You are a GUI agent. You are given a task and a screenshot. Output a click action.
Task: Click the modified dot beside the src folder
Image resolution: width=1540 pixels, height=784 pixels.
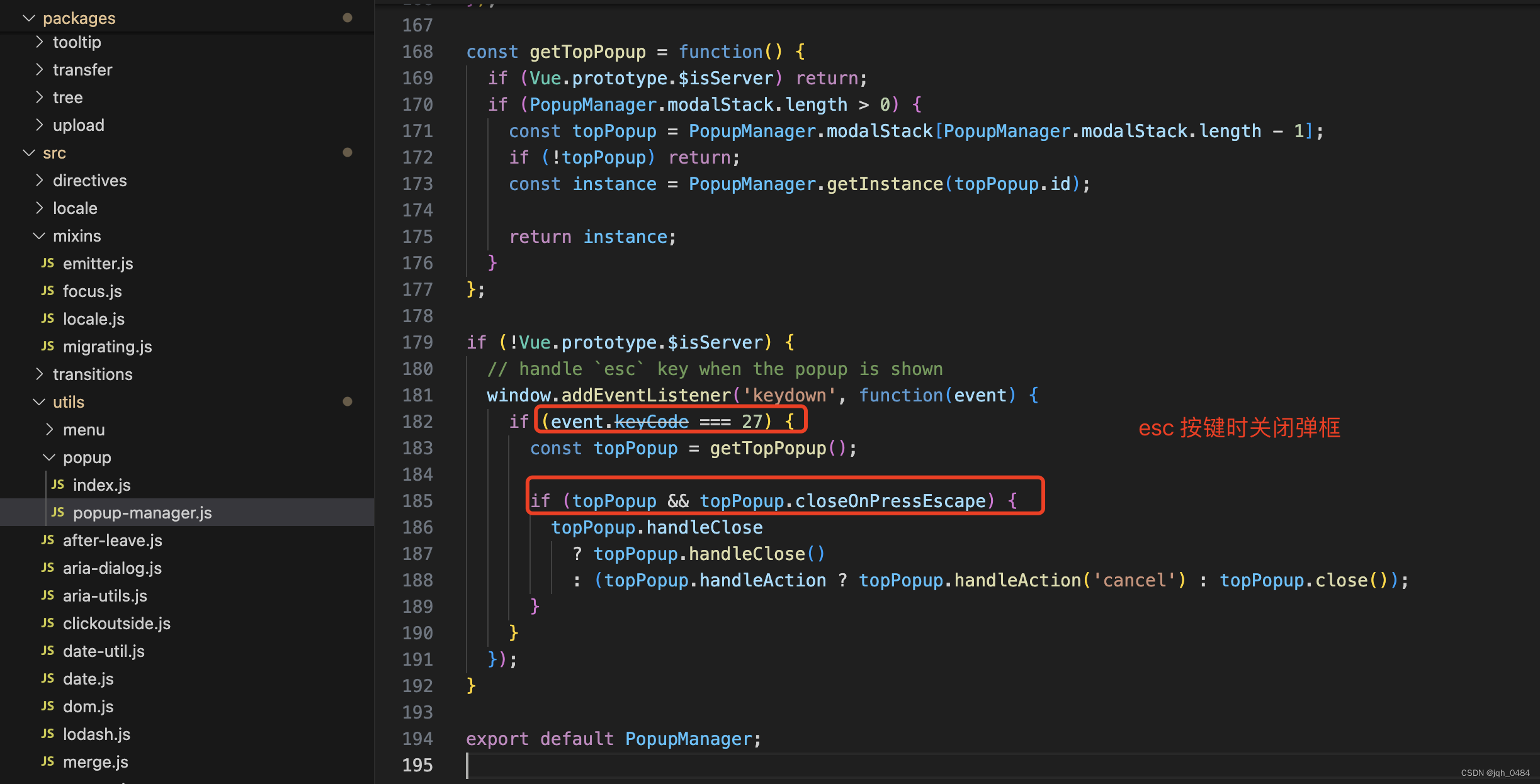(347, 152)
